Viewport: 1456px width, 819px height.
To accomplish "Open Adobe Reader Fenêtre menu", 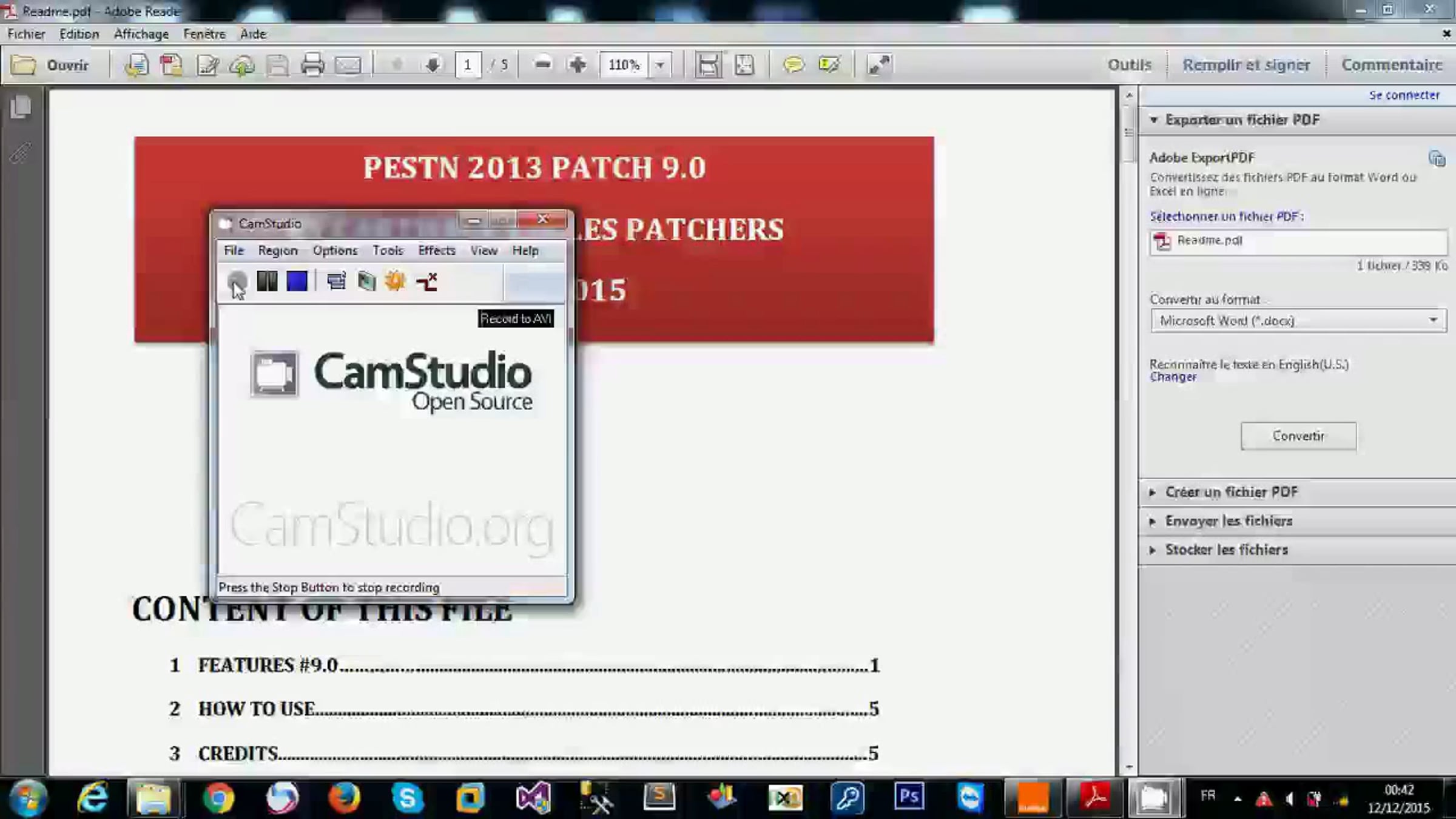I will [204, 34].
